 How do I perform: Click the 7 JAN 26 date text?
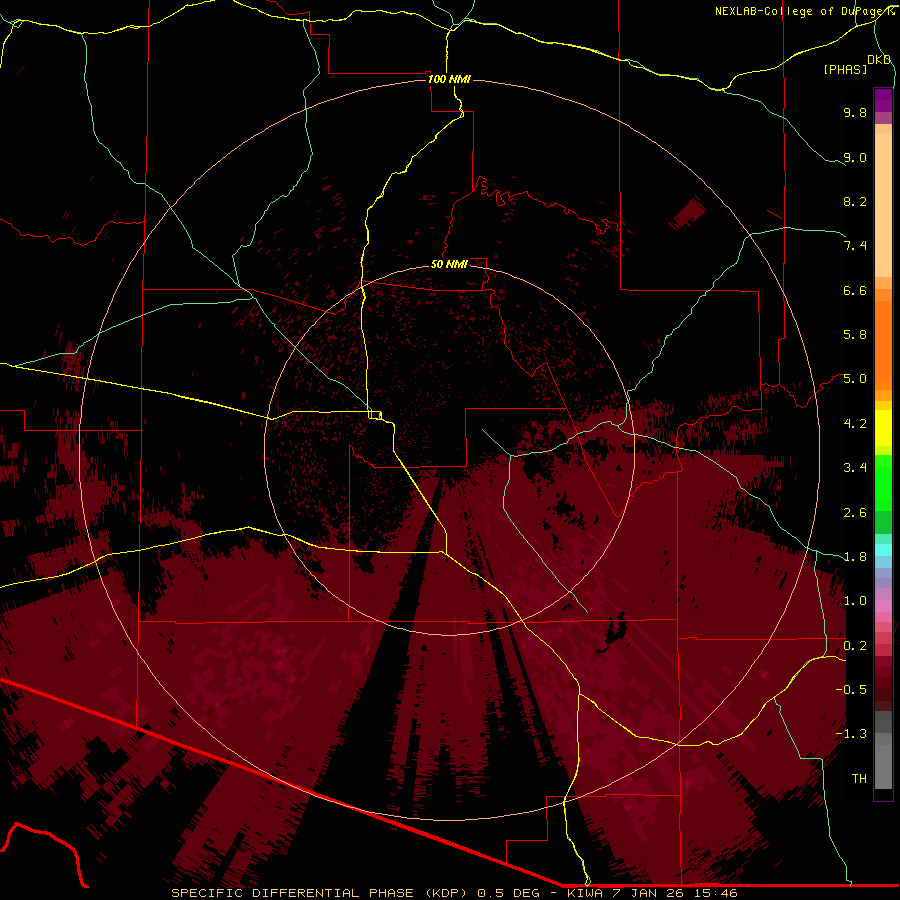(649, 893)
